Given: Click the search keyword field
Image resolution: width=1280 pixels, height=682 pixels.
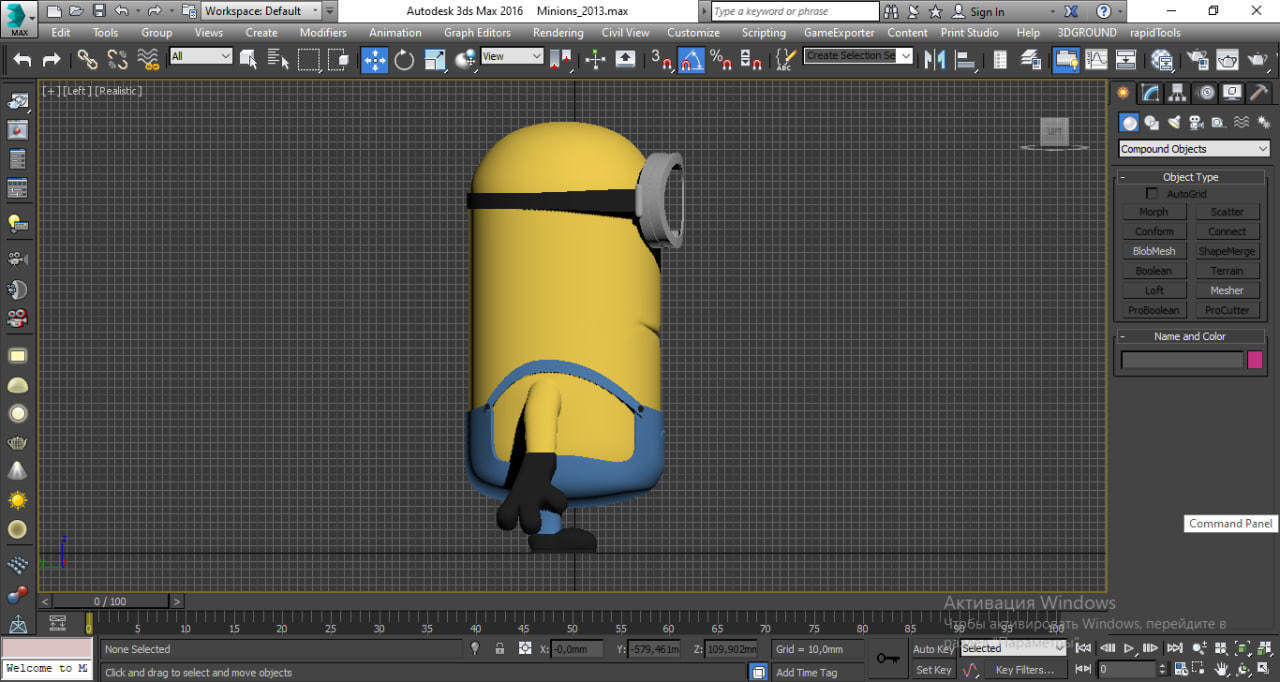Looking at the screenshot, I should point(795,11).
